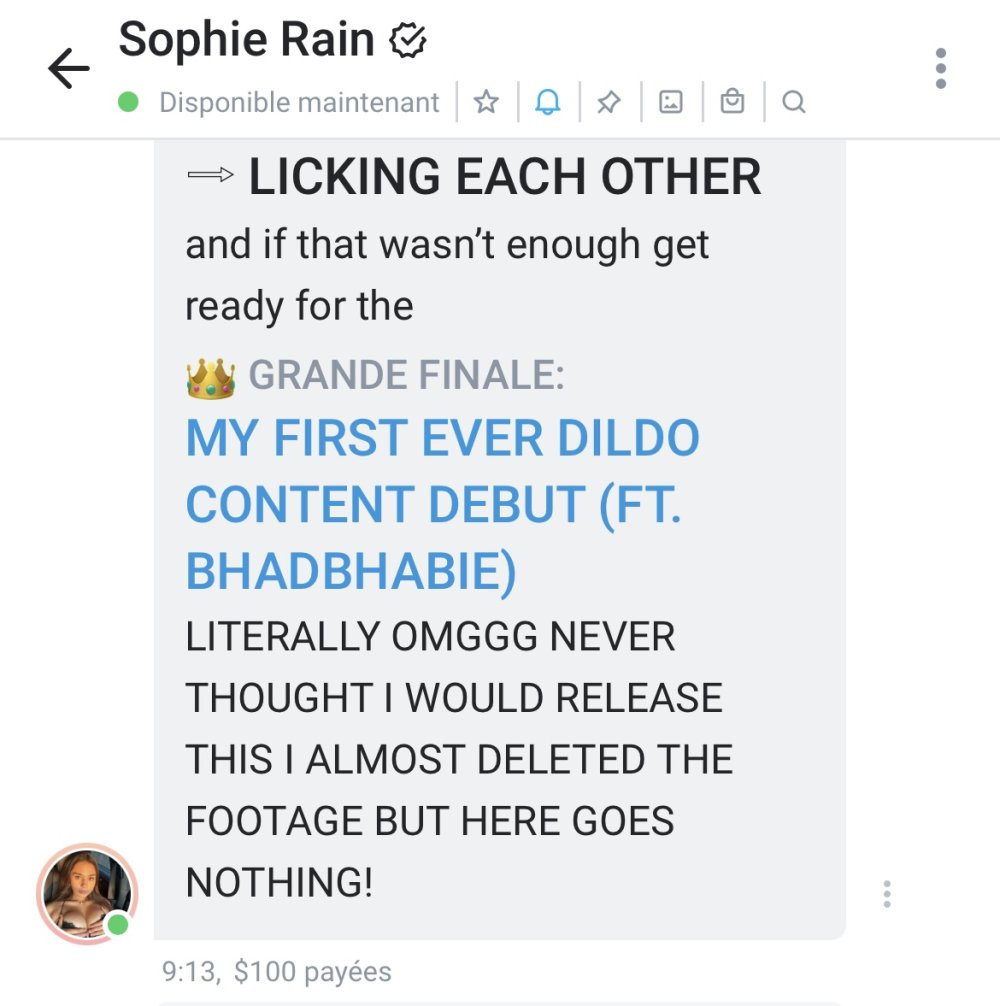
Task: Click the "LICKING EACH OTHER" heading line
Action: pos(474,176)
